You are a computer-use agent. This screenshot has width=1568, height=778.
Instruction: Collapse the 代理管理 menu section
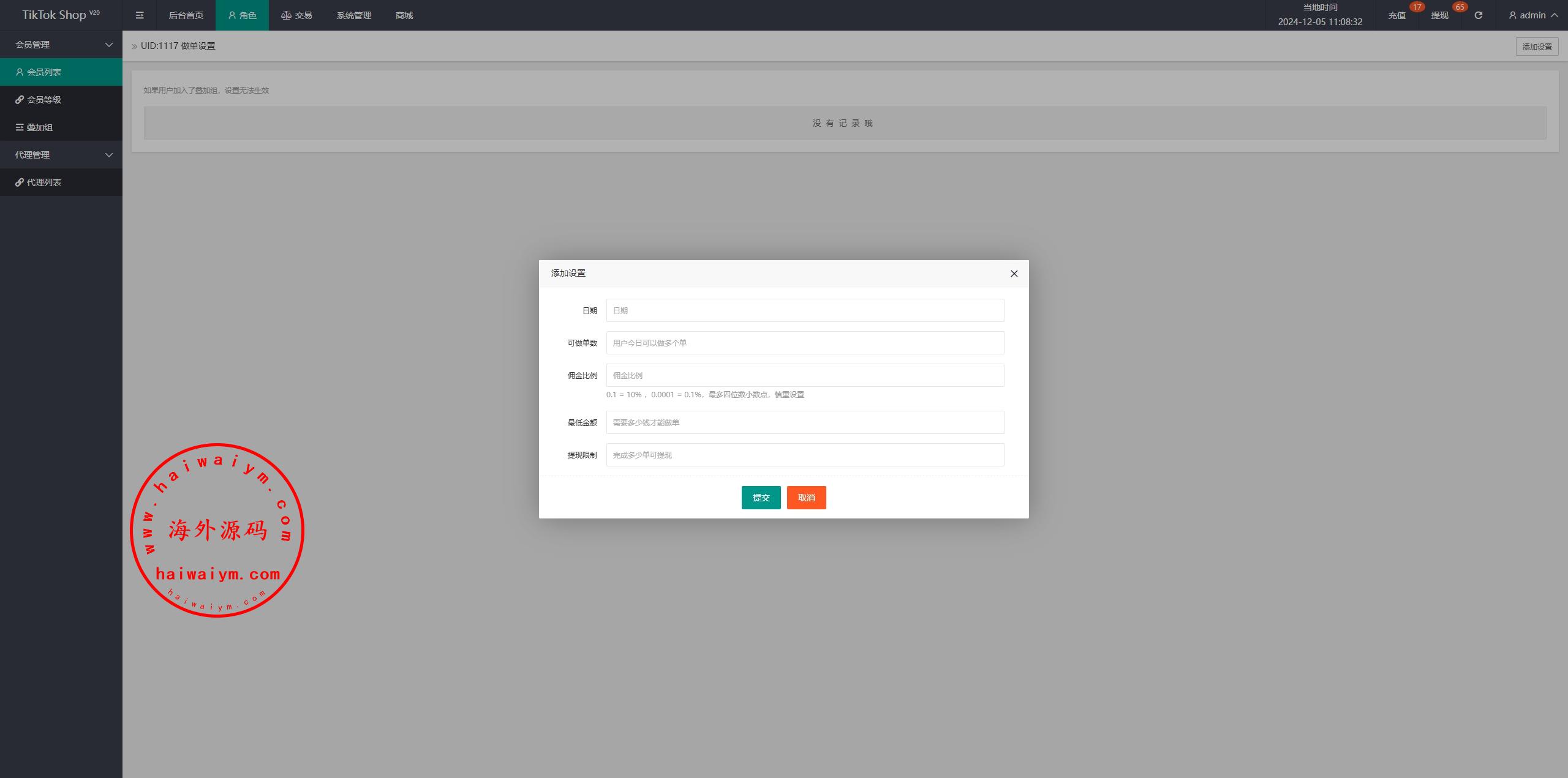(61, 155)
